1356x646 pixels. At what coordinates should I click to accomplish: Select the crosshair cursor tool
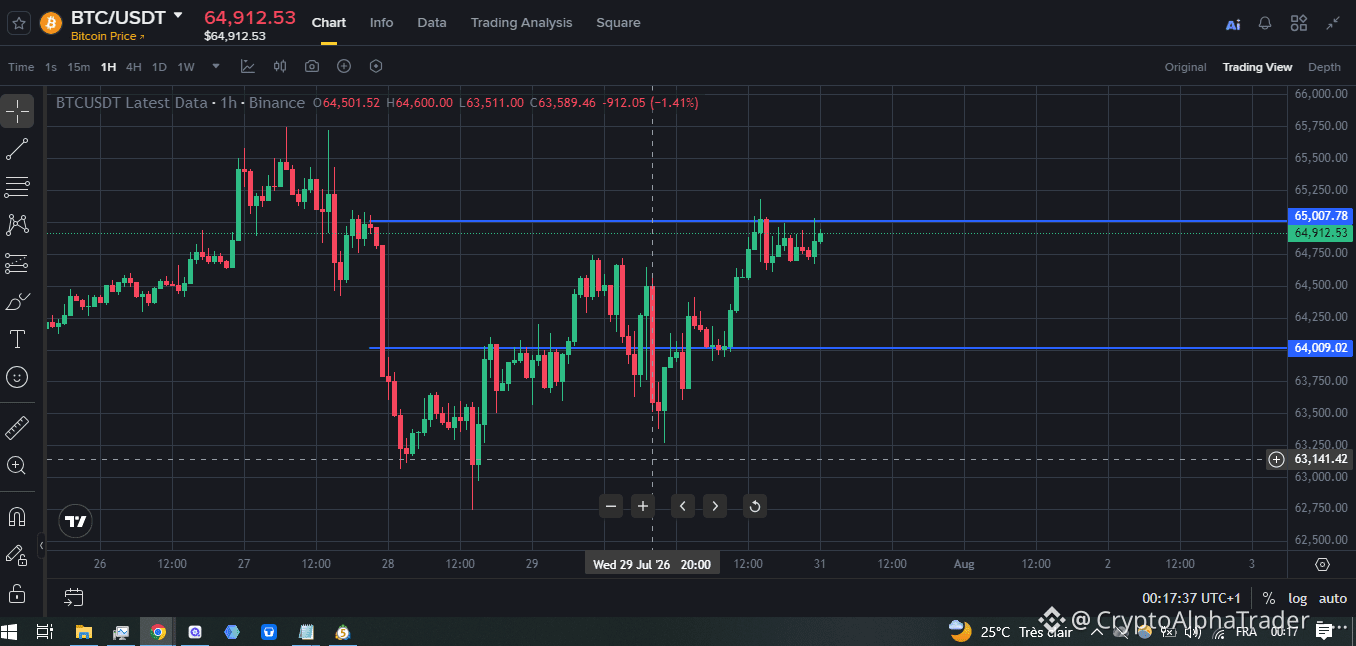pos(17,111)
